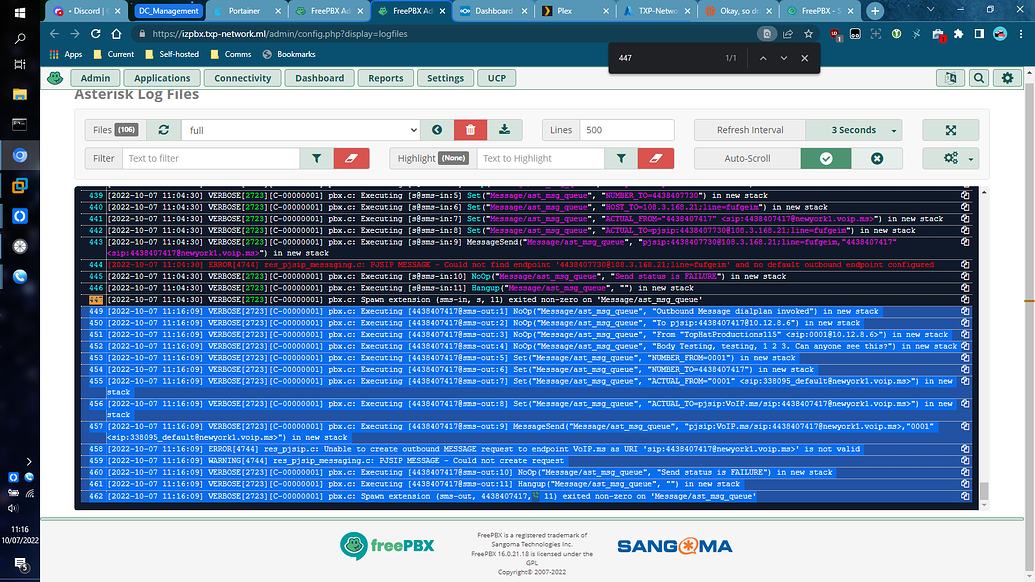This screenshot has height=582, width=1035.
Task: Open the 'full' log file dropdown
Action: tap(300, 130)
